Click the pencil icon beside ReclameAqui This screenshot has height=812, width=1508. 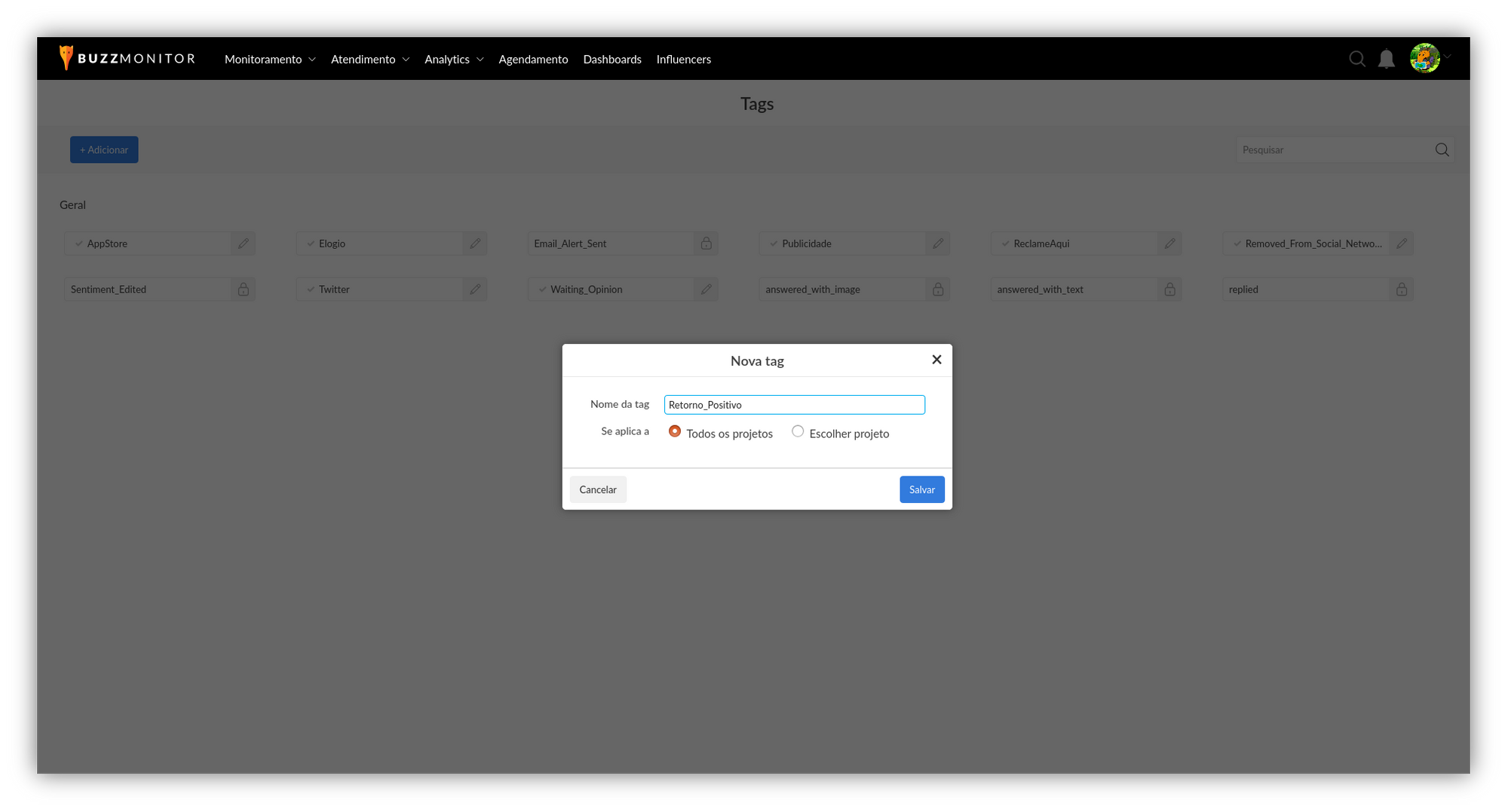click(1169, 244)
